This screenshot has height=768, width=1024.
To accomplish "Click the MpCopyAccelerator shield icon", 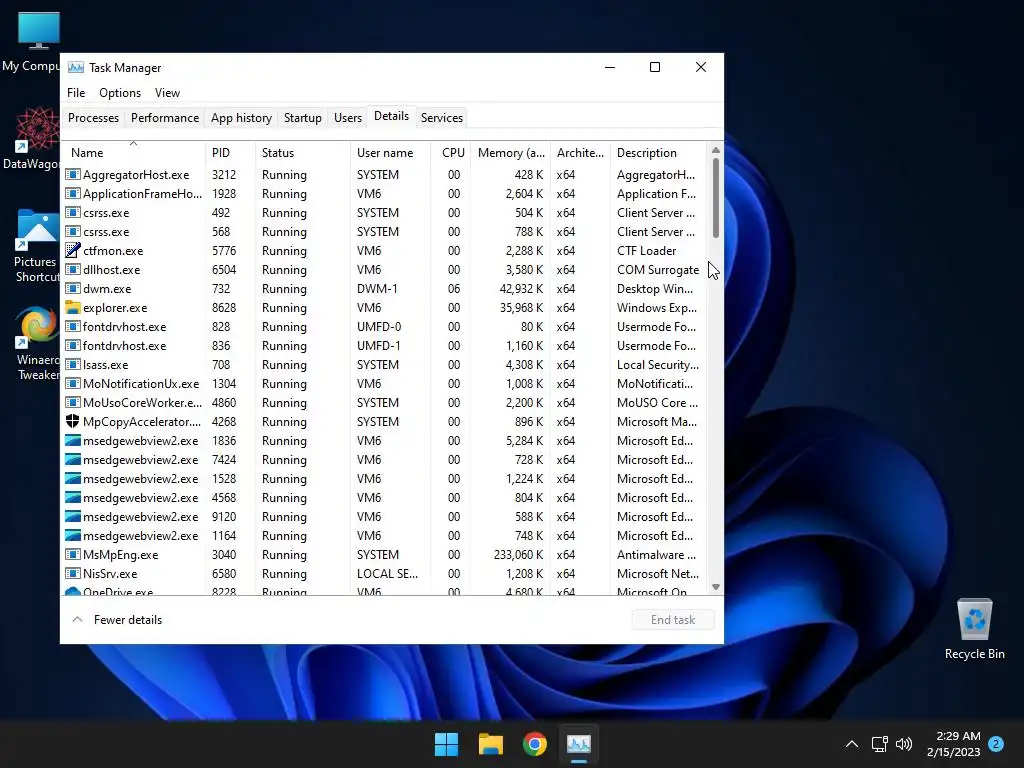I will tap(72, 422).
